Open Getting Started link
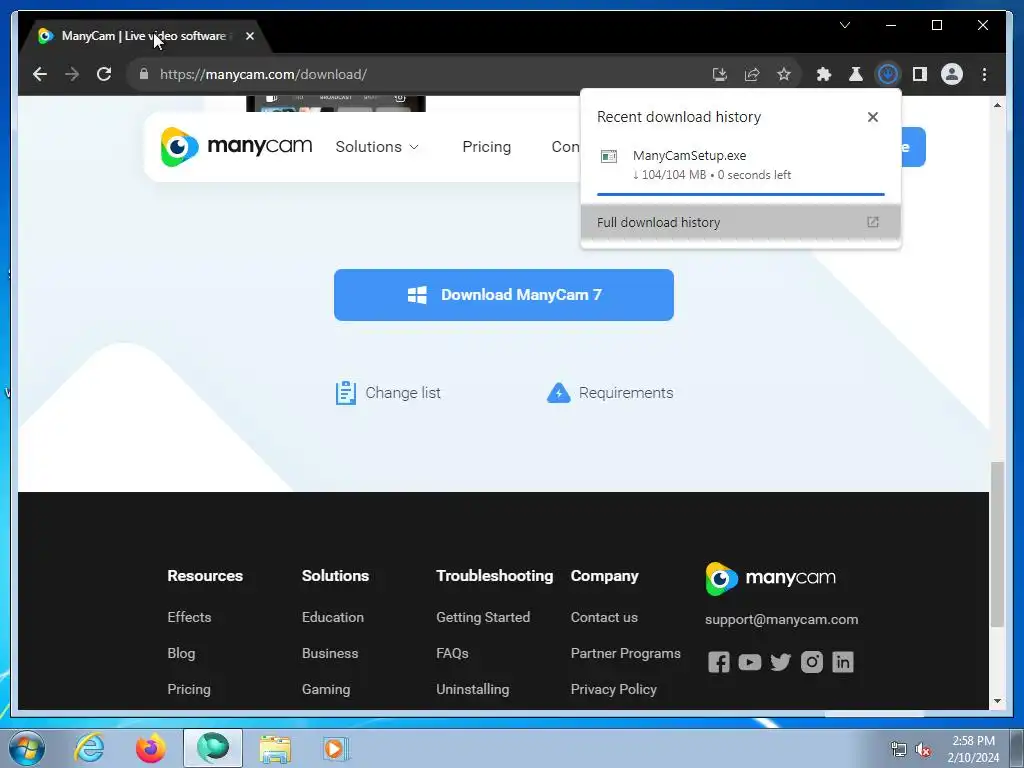The image size is (1024, 768). 483,617
